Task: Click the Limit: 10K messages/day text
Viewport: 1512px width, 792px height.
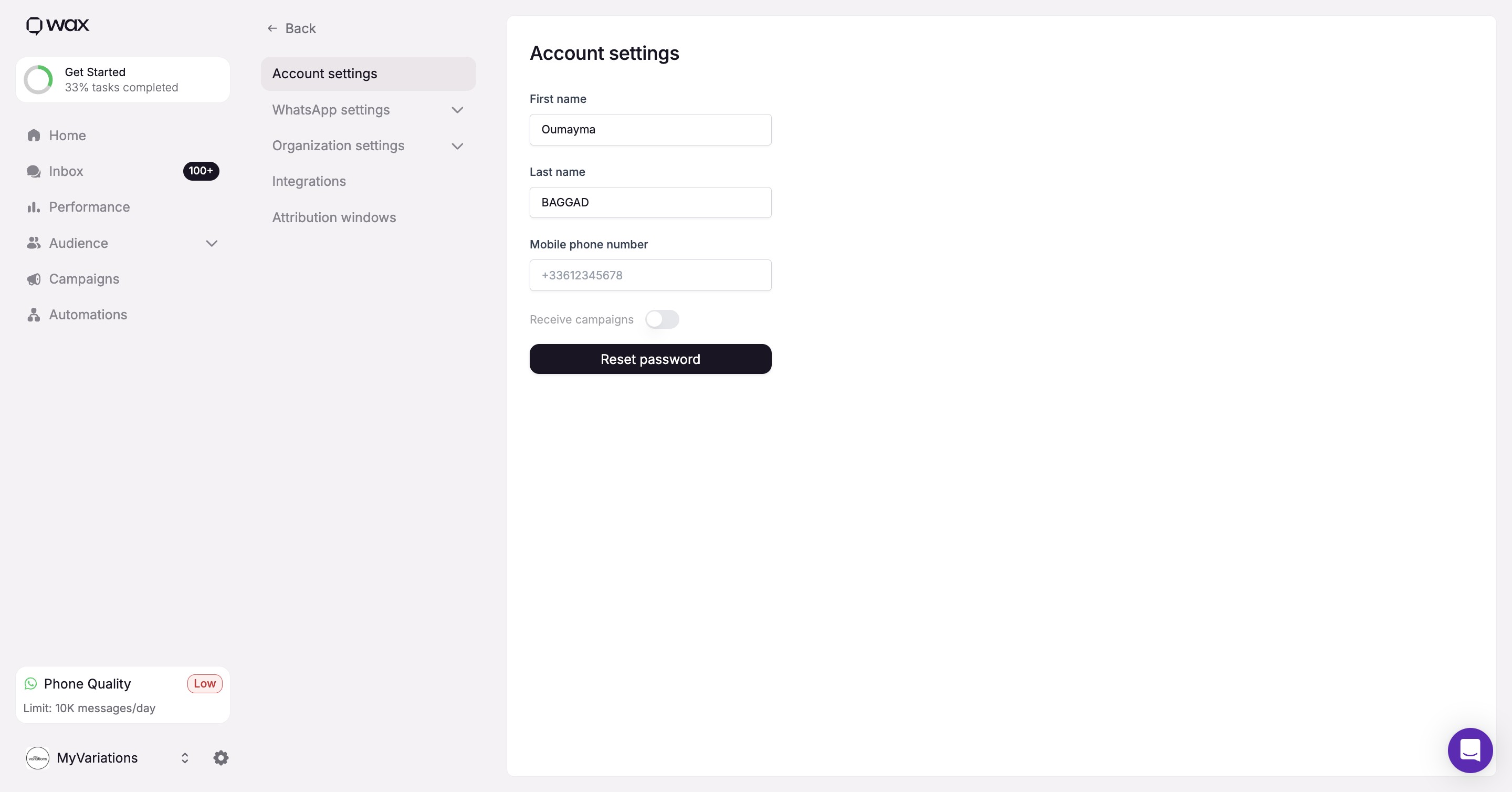Action: [x=89, y=708]
